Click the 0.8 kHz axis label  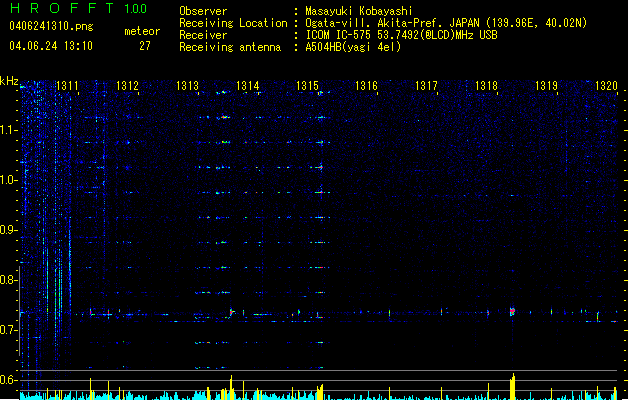pos(8,280)
